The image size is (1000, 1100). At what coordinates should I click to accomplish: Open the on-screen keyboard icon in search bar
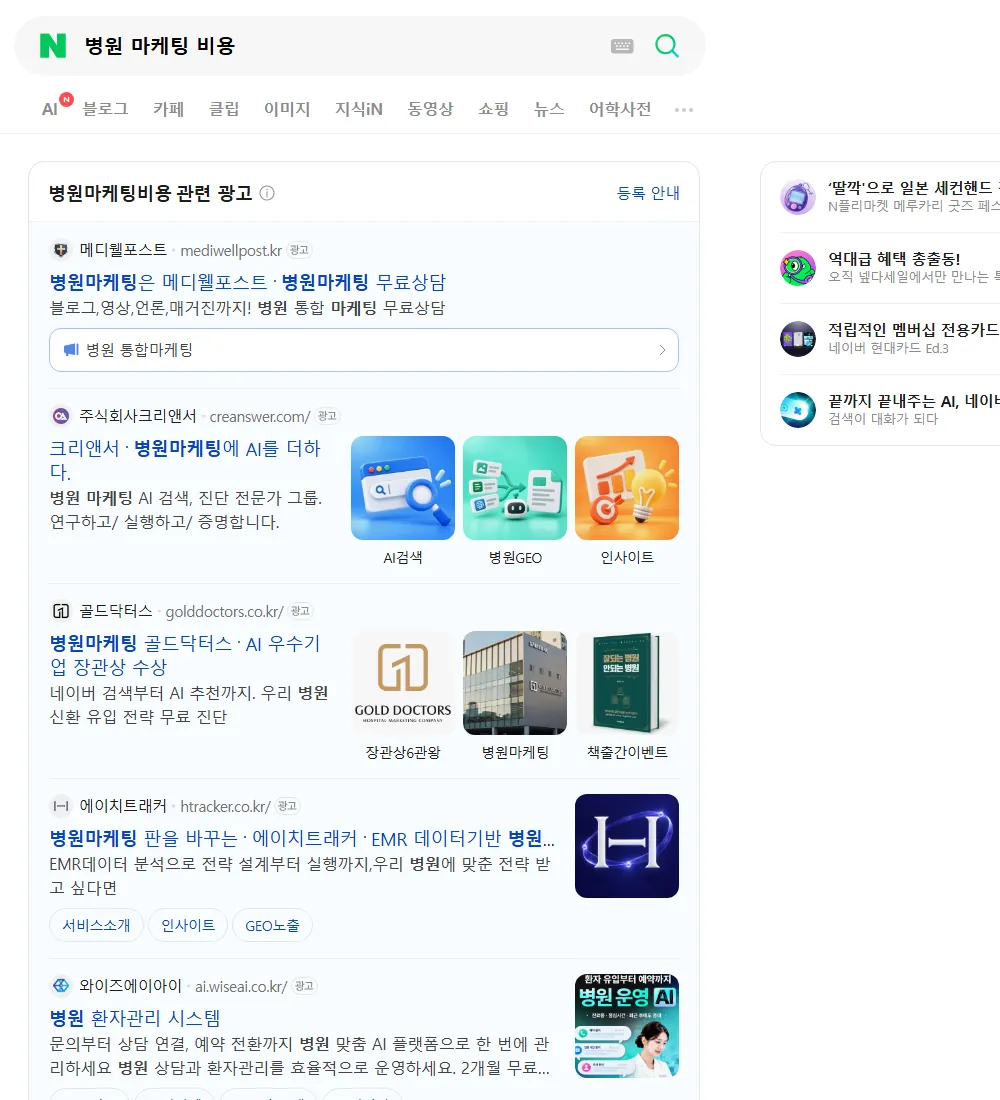click(622, 46)
